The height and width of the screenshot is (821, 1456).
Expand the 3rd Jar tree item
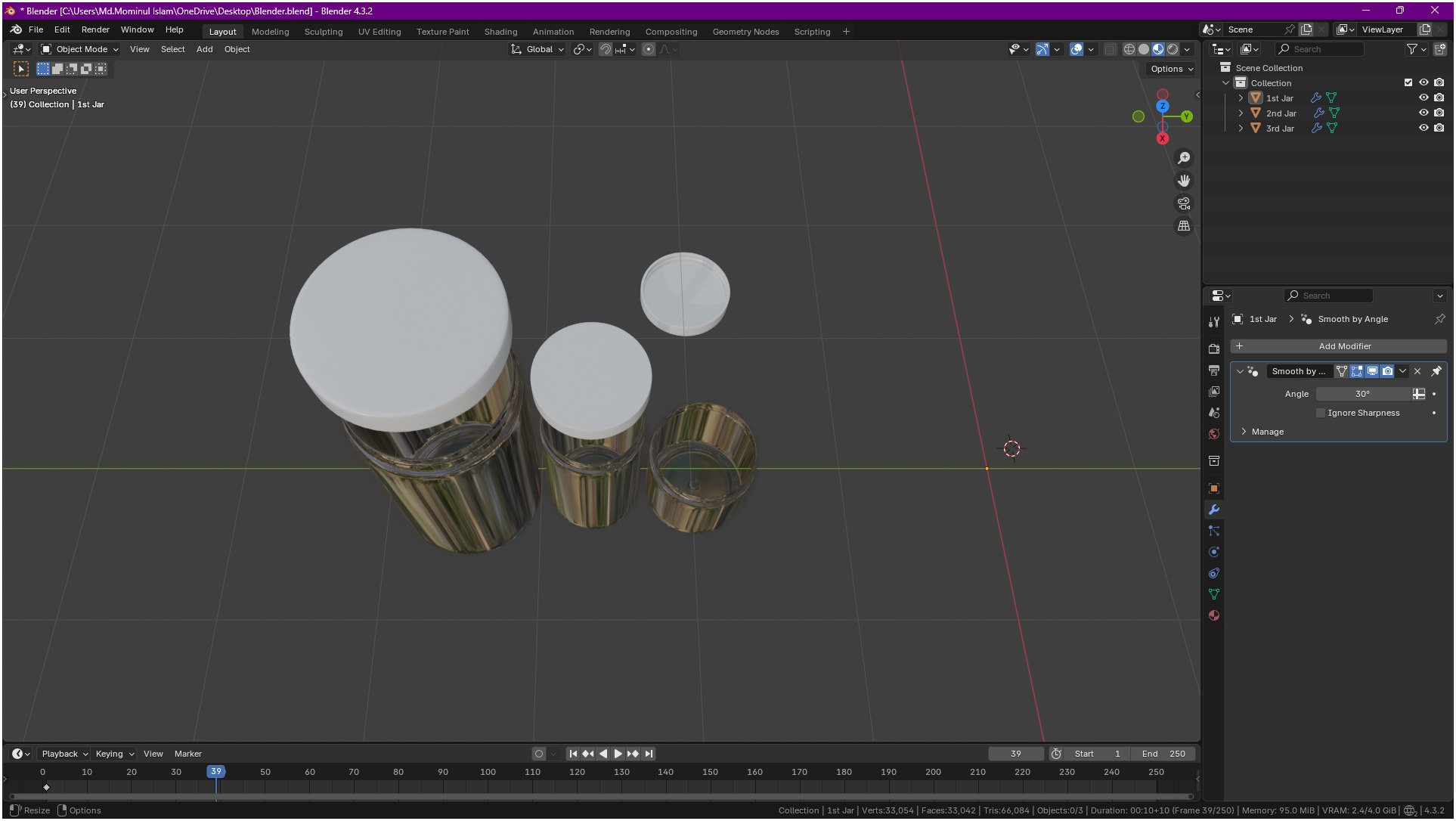tap(1241, 128)
